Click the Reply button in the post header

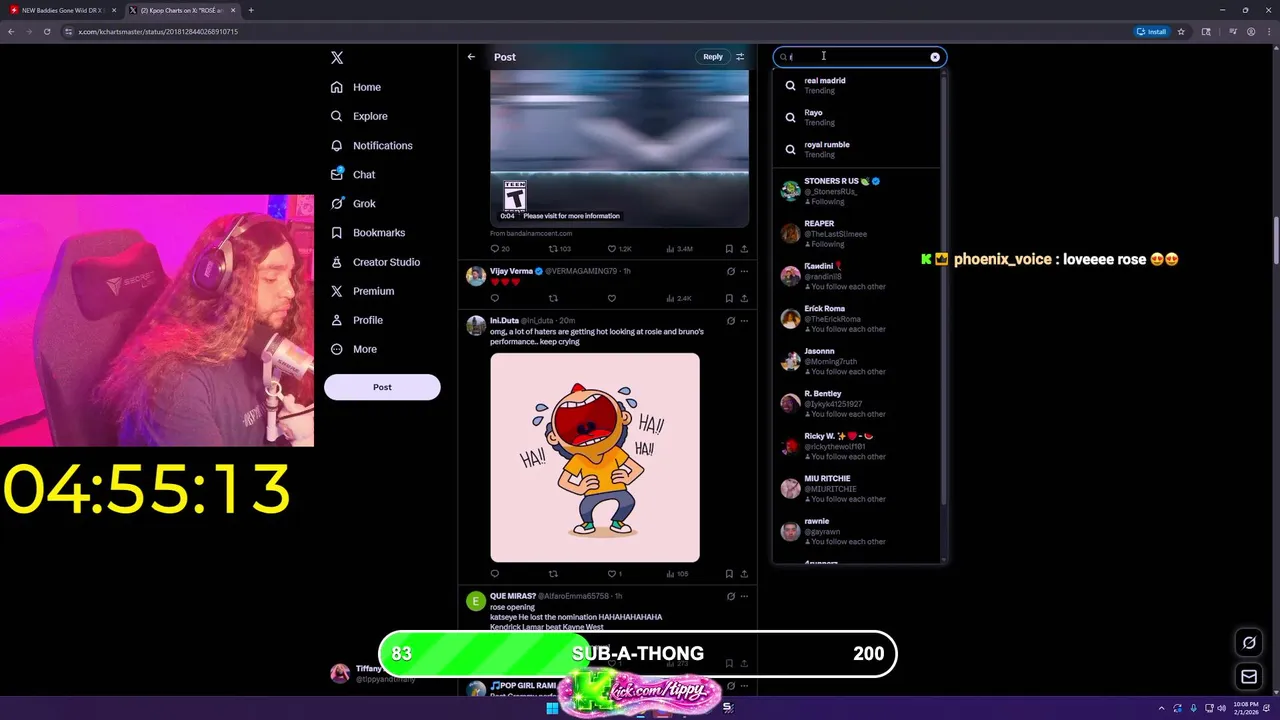coord(712,57)
